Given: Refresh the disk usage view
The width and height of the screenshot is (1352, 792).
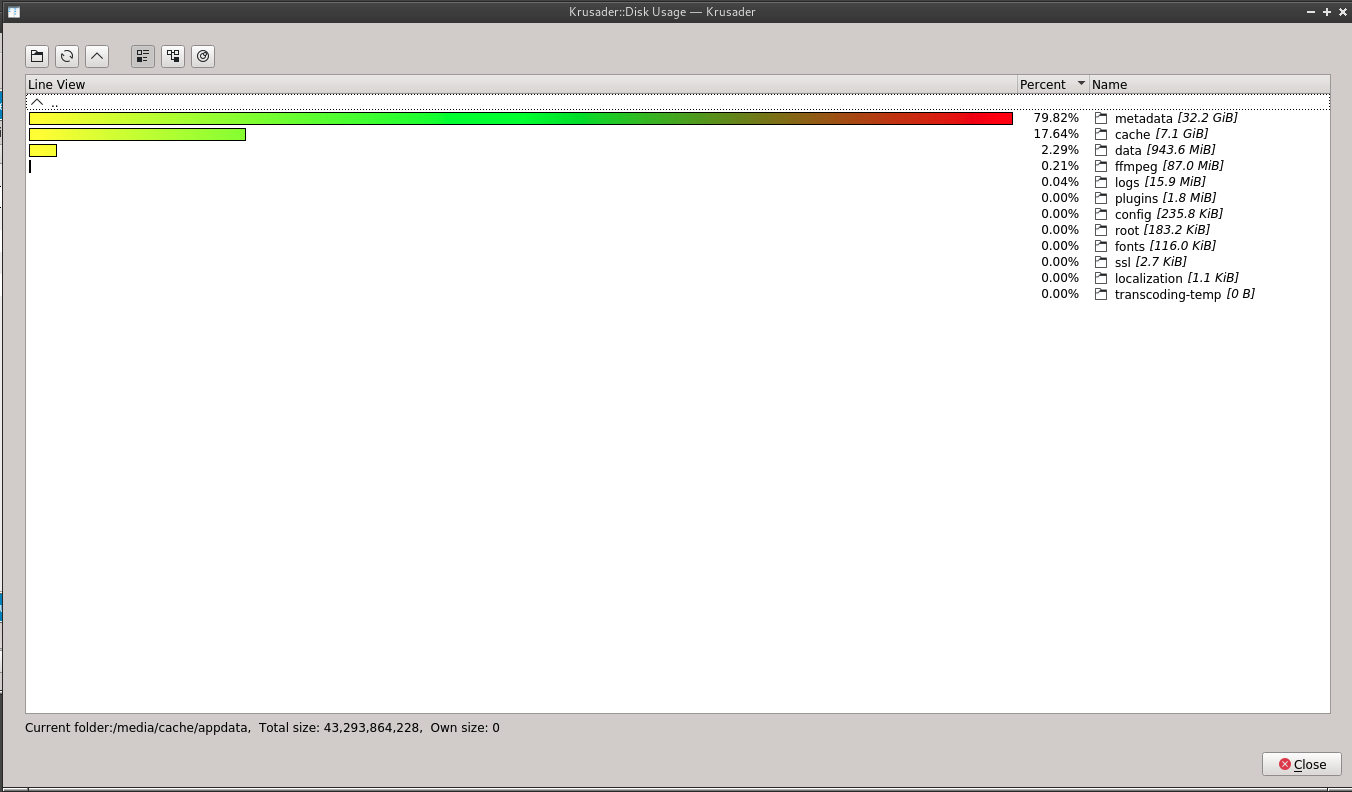Looking at the screenshot, I should (x=67, y=56).
